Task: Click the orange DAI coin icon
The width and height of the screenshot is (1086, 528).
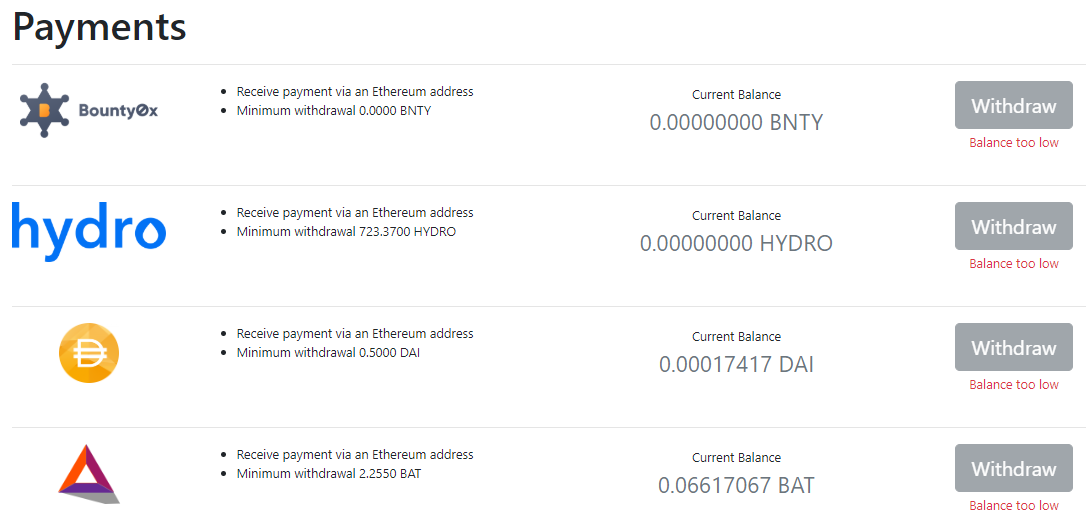Action: point(89,353)
